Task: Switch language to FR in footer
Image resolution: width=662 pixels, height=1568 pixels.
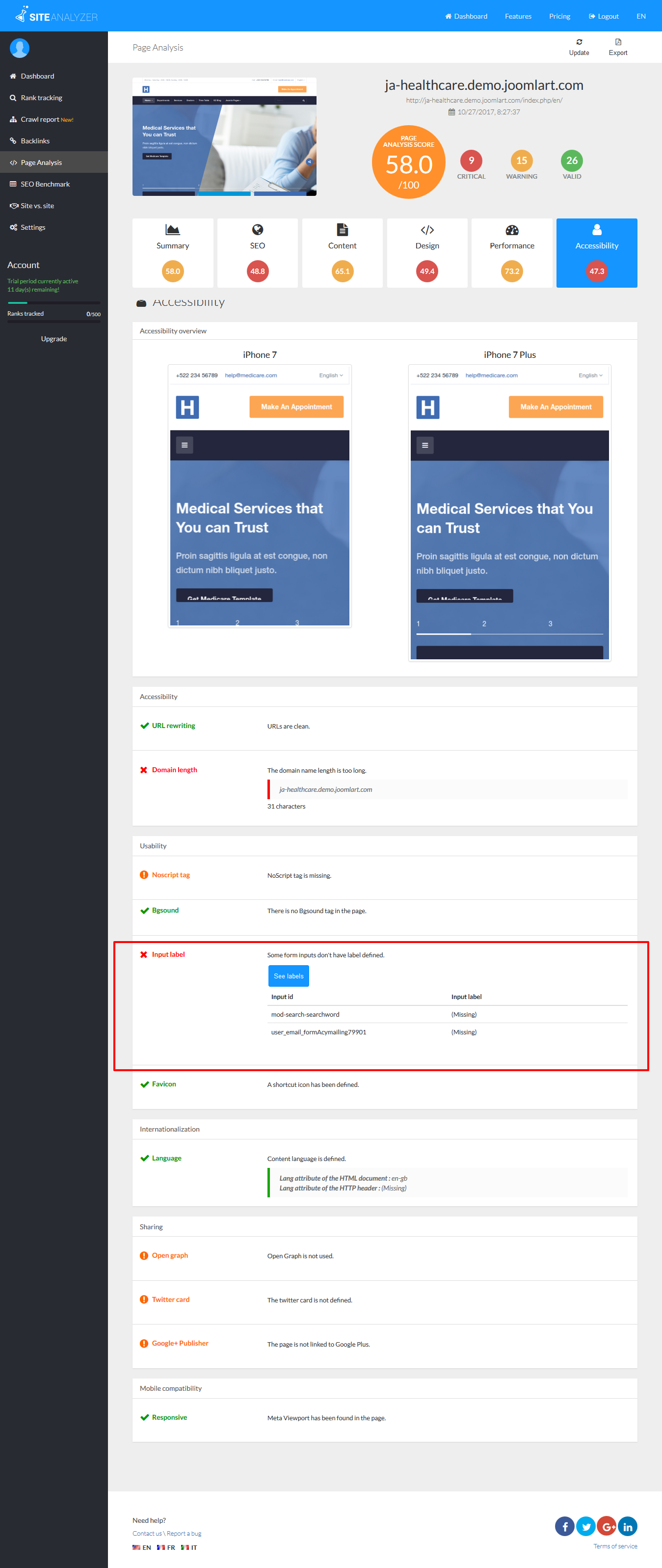Action: (x=166, y=1547)
